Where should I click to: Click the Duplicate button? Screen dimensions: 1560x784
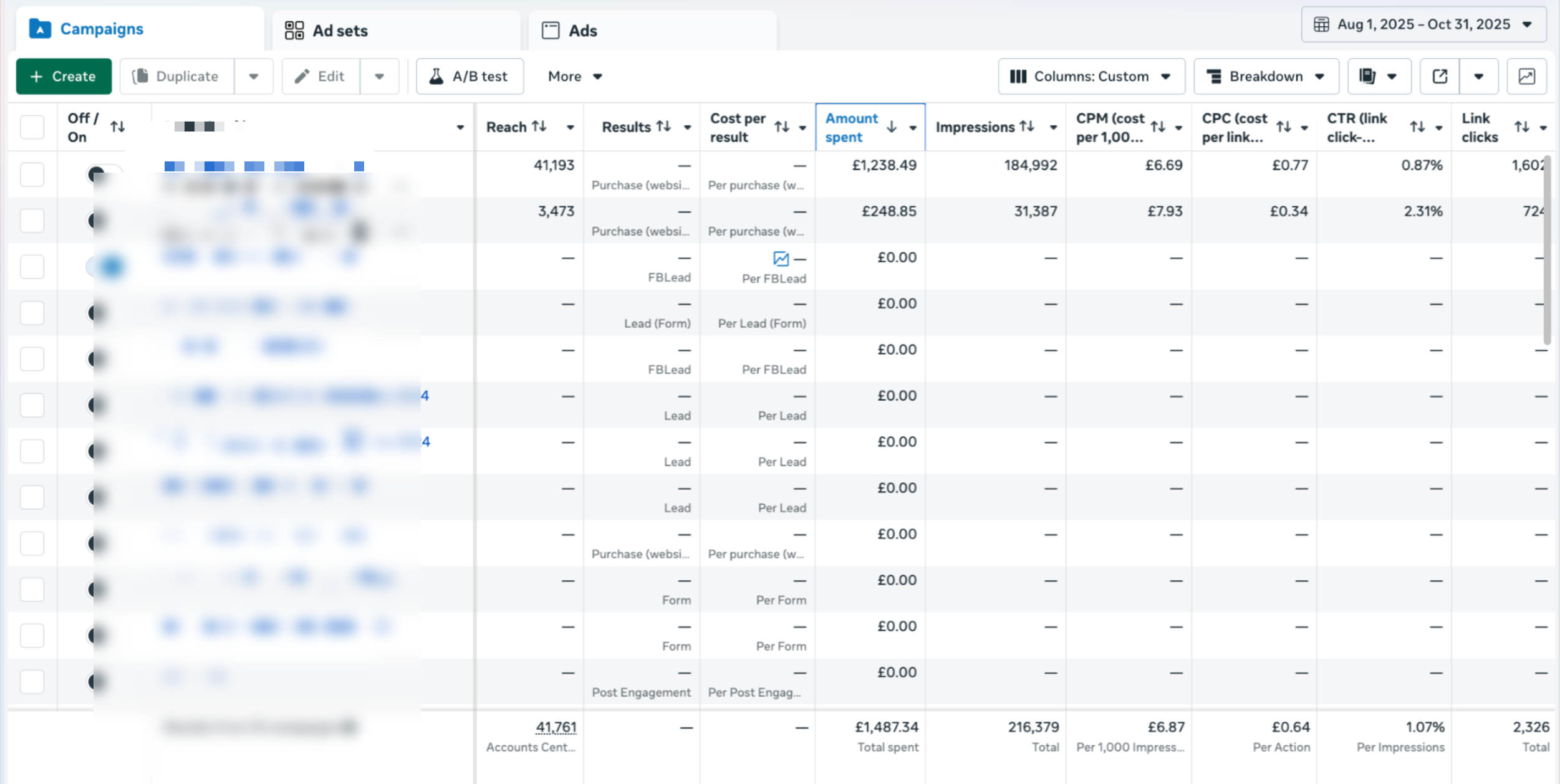pyautogui.click(x=177, y=76)
